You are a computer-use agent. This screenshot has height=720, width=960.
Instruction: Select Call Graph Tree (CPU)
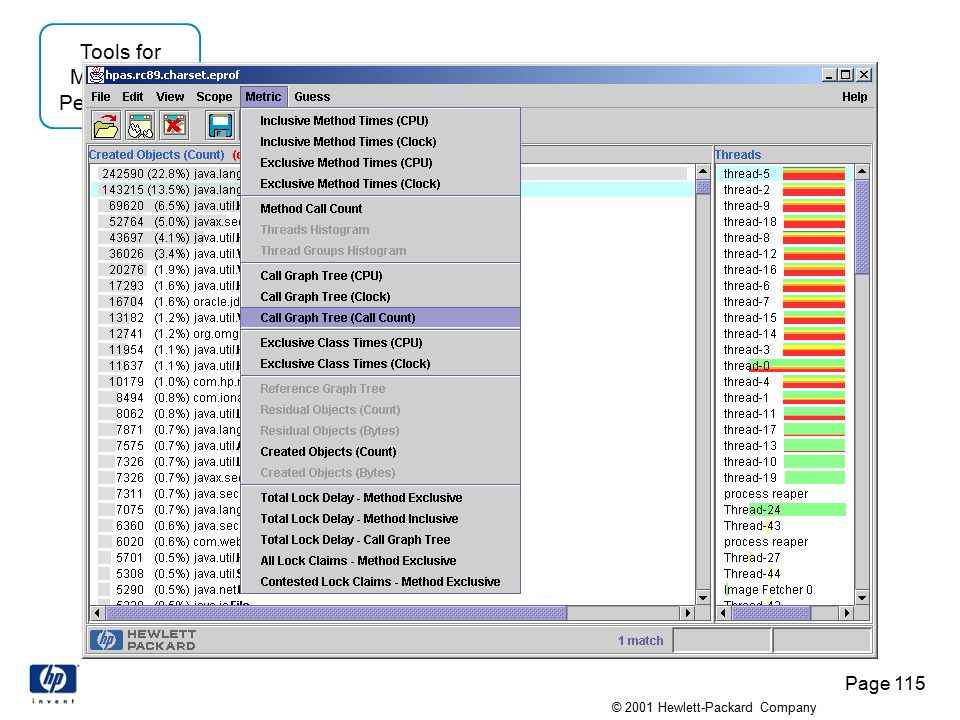(x=380, y=276)
